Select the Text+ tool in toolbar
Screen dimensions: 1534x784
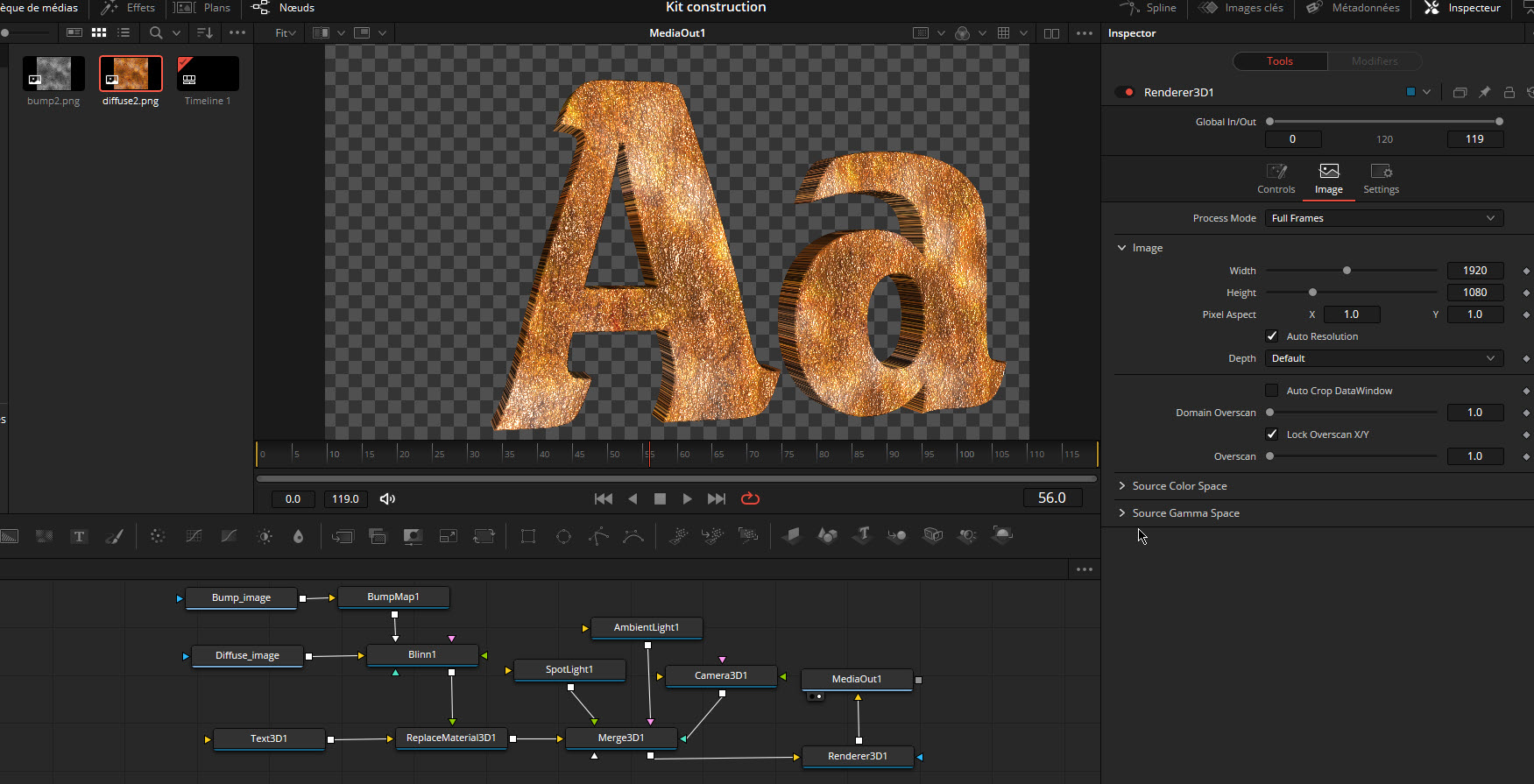click(x=79, y=536)
